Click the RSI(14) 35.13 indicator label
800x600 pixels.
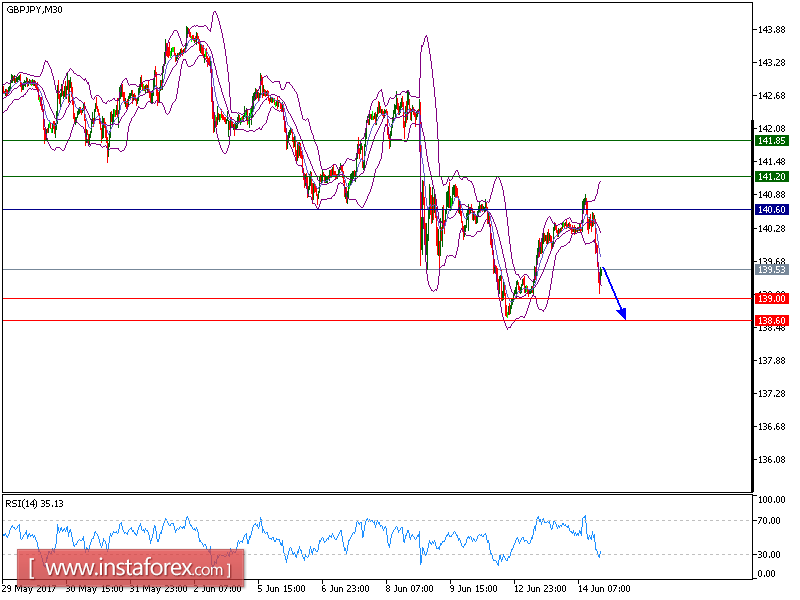pos(34,504)
